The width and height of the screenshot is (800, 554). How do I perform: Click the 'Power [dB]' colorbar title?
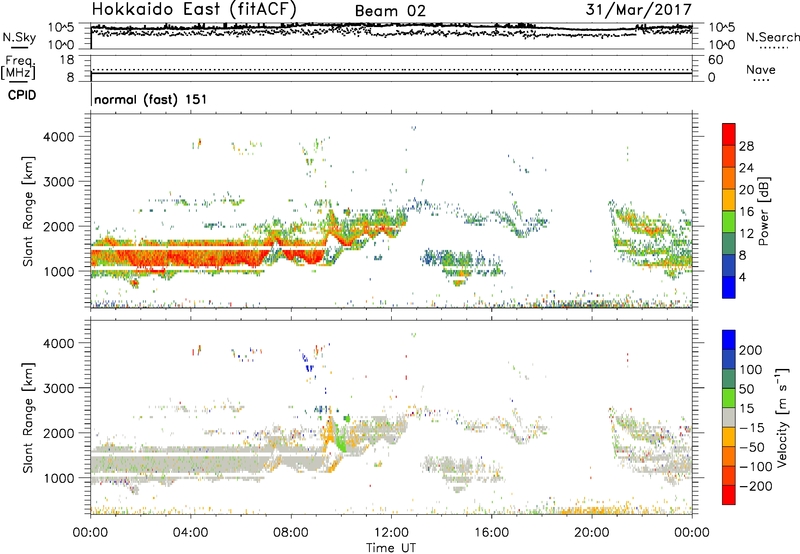pyautogui.click(x=764, y=211)
